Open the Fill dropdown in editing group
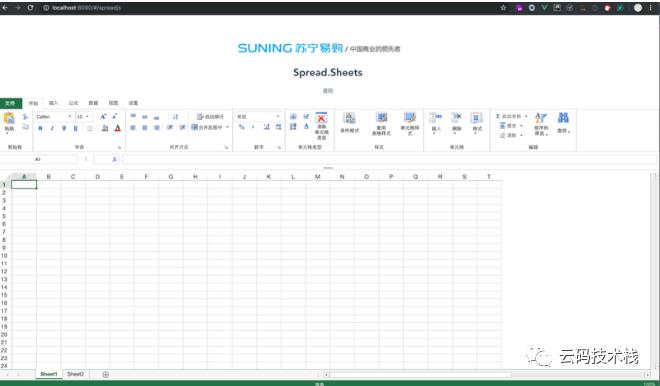Image resolution: width=660 pixels, height=386 pixels. tap(511, 125)
